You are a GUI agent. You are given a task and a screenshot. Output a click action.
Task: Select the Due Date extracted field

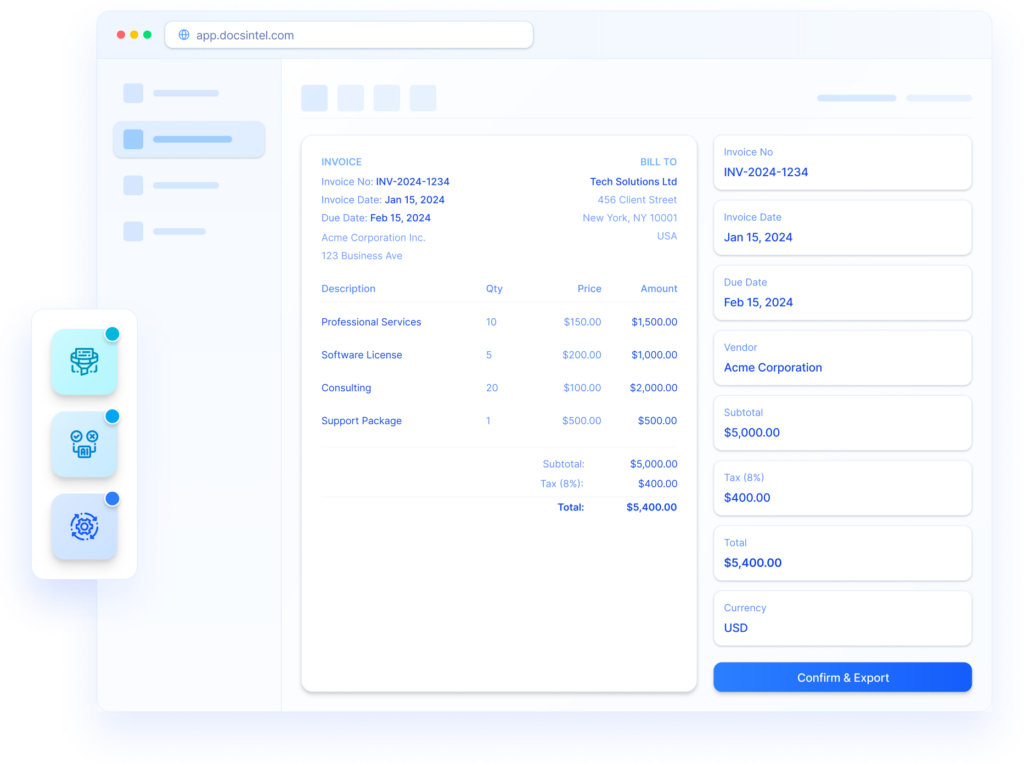pos(842,293)
